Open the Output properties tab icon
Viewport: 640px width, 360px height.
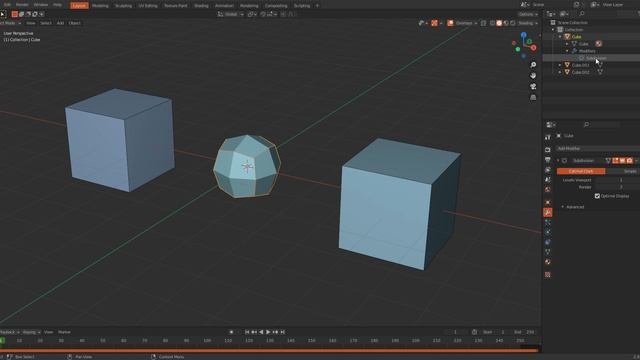point(548,160)
